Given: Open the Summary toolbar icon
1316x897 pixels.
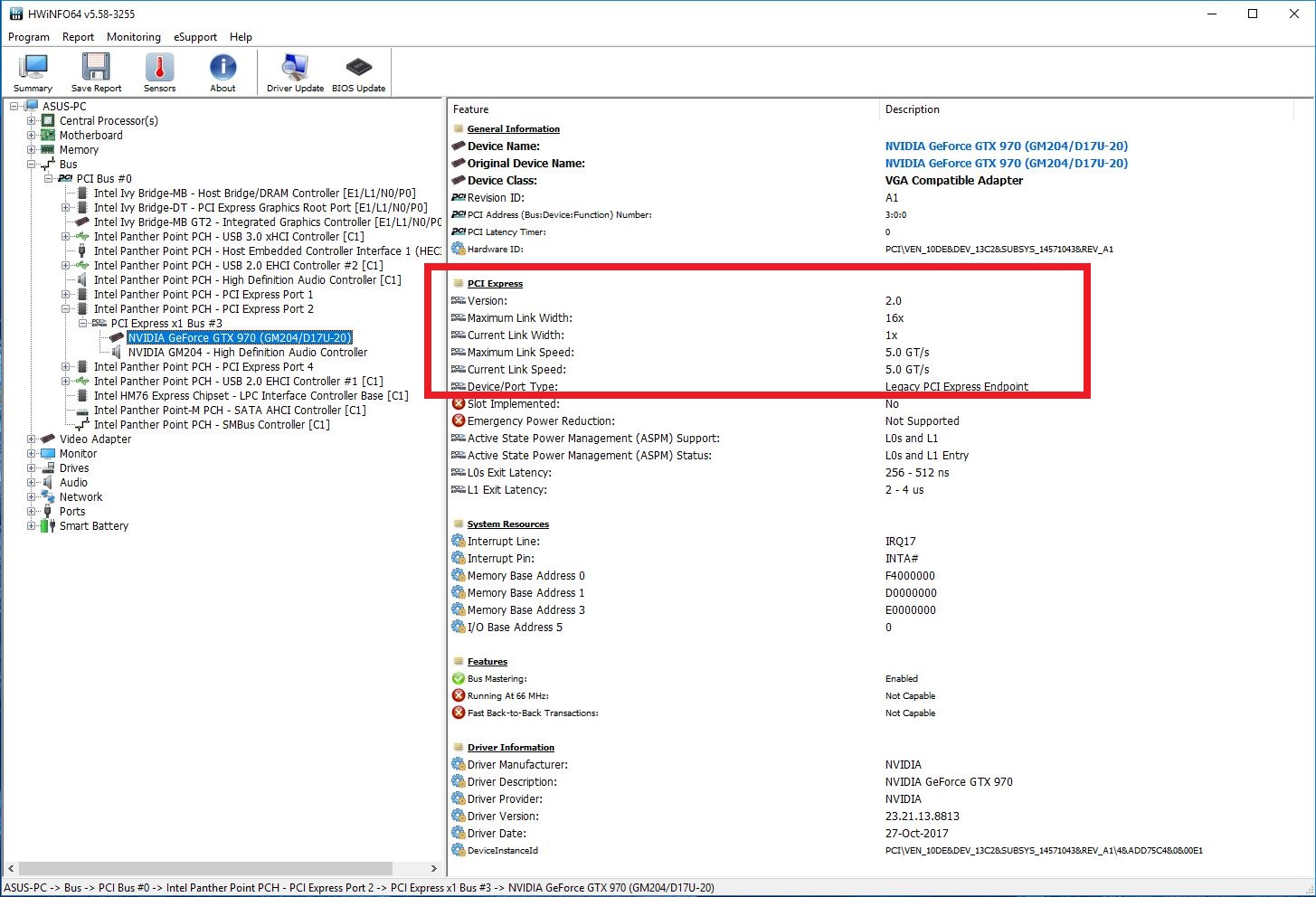Looking at the screenshot, I should [x=33, y=68].
